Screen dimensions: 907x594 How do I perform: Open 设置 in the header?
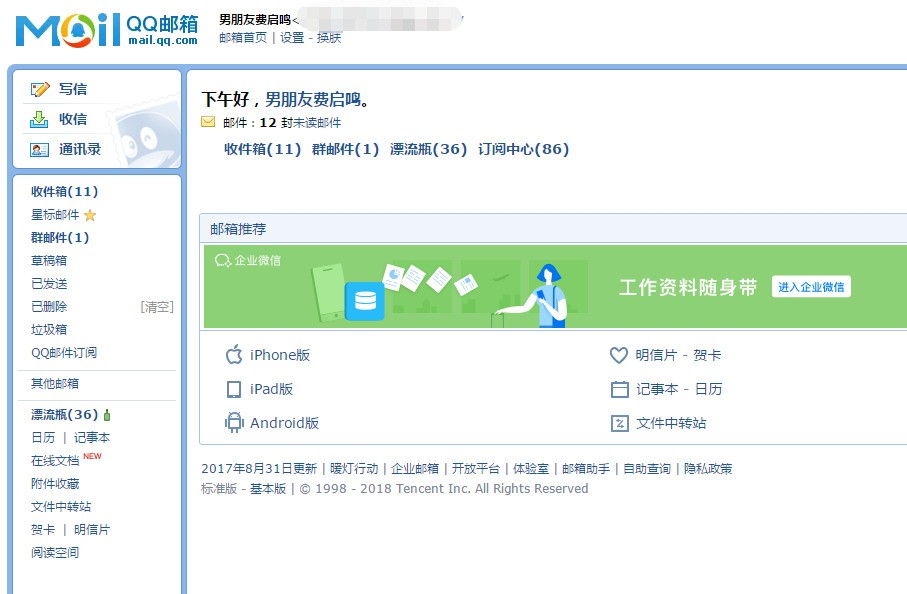[x=292, y=38]
